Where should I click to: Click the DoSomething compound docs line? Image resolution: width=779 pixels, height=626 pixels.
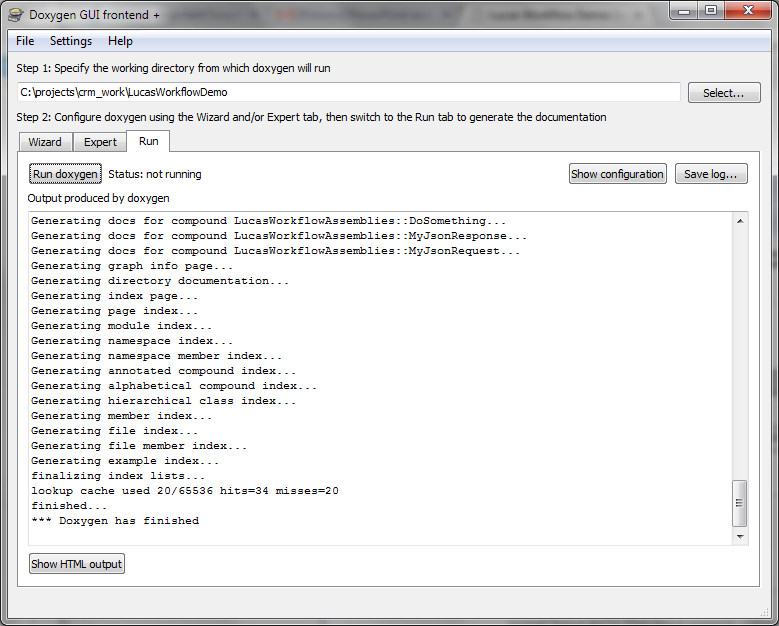pos(268,221)
